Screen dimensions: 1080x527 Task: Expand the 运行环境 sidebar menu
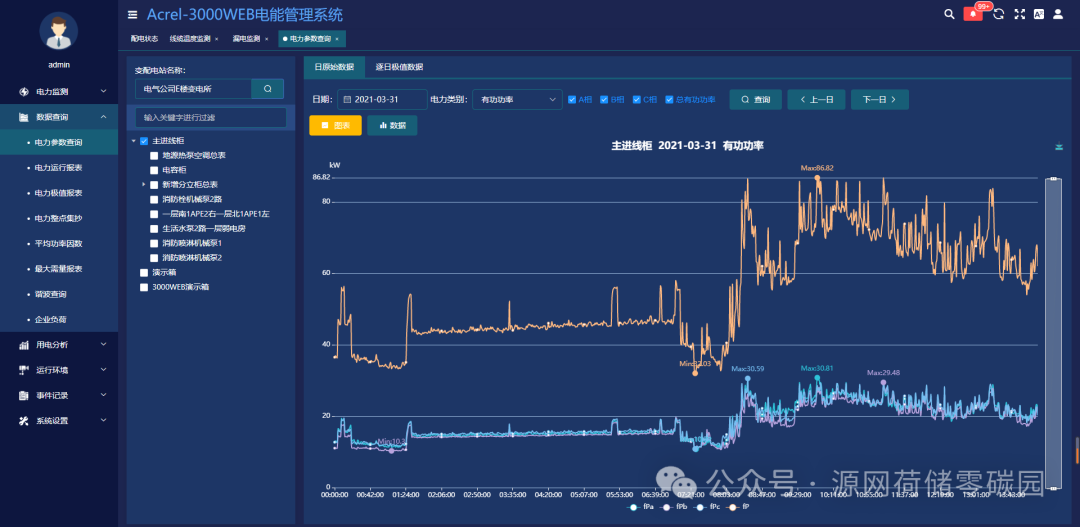(103, 370)
